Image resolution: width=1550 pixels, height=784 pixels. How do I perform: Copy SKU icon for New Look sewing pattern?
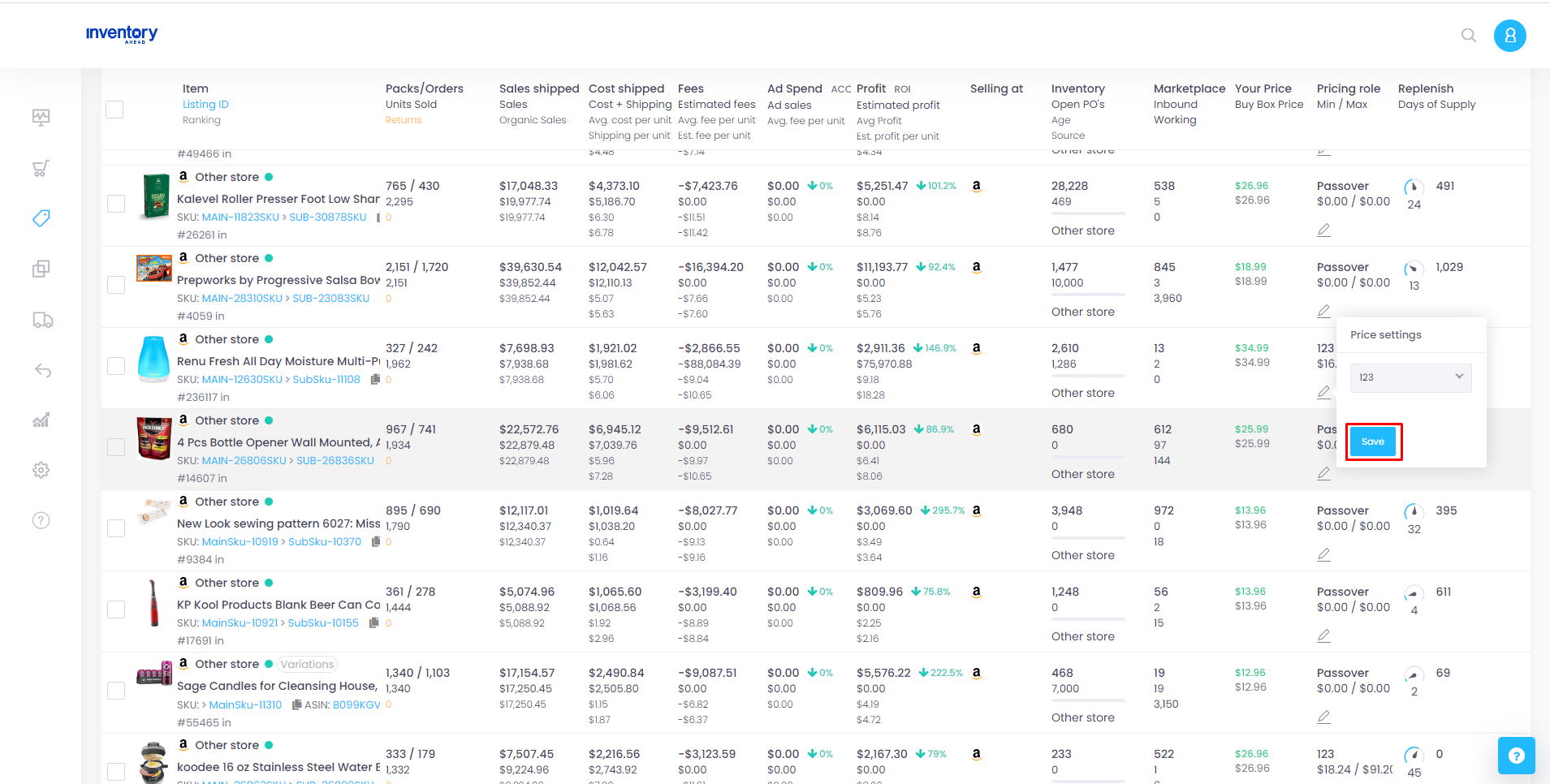tap(376, 541)
